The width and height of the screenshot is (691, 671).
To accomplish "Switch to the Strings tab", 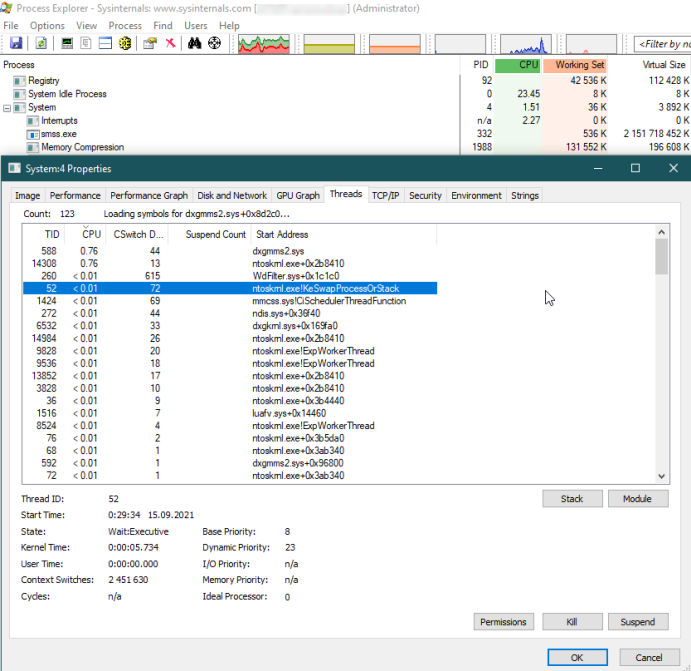I will click(x=525, y=196).
